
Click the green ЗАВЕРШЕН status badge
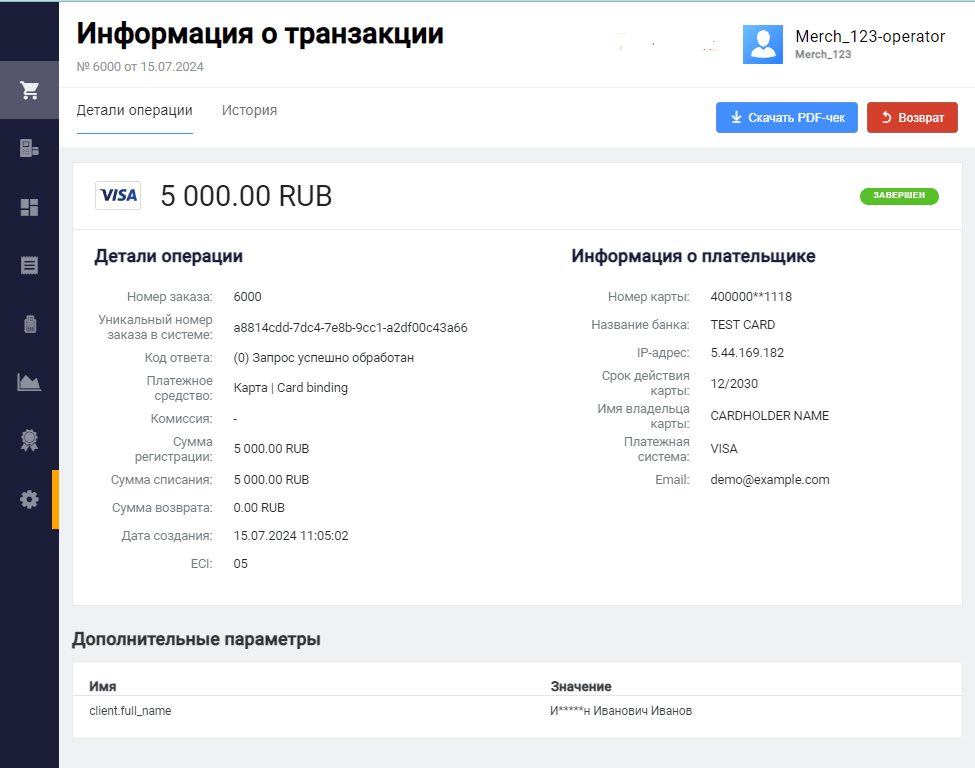click(898, 196)
